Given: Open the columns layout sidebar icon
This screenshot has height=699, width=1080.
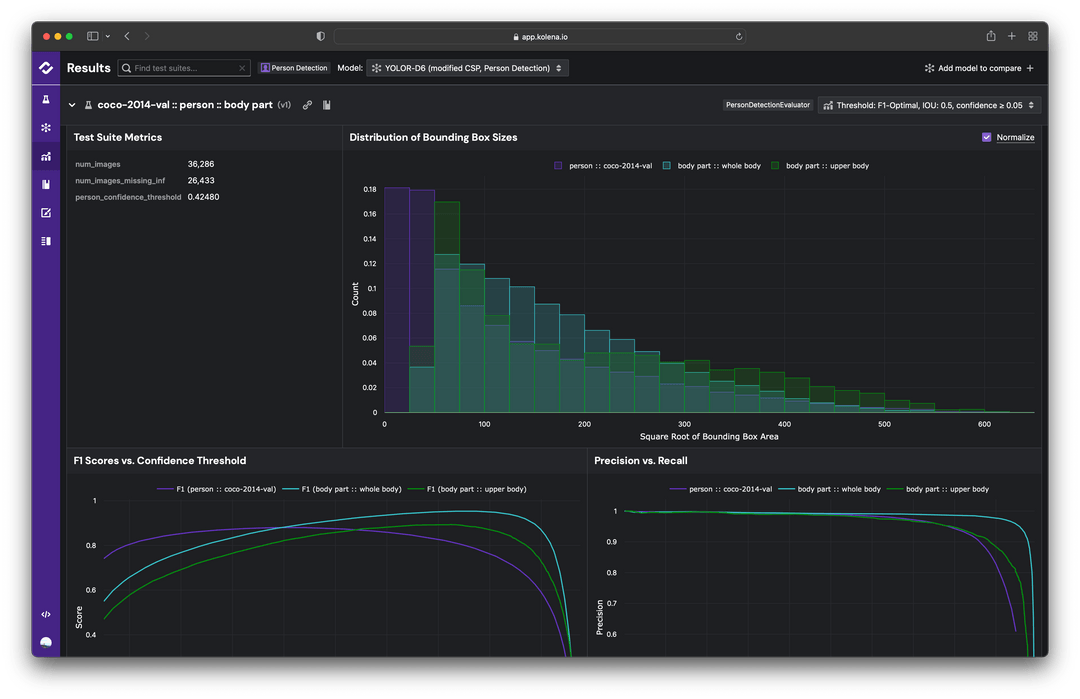Looking at the screenshot, I should pyautogui.click(x=46, y=241).
